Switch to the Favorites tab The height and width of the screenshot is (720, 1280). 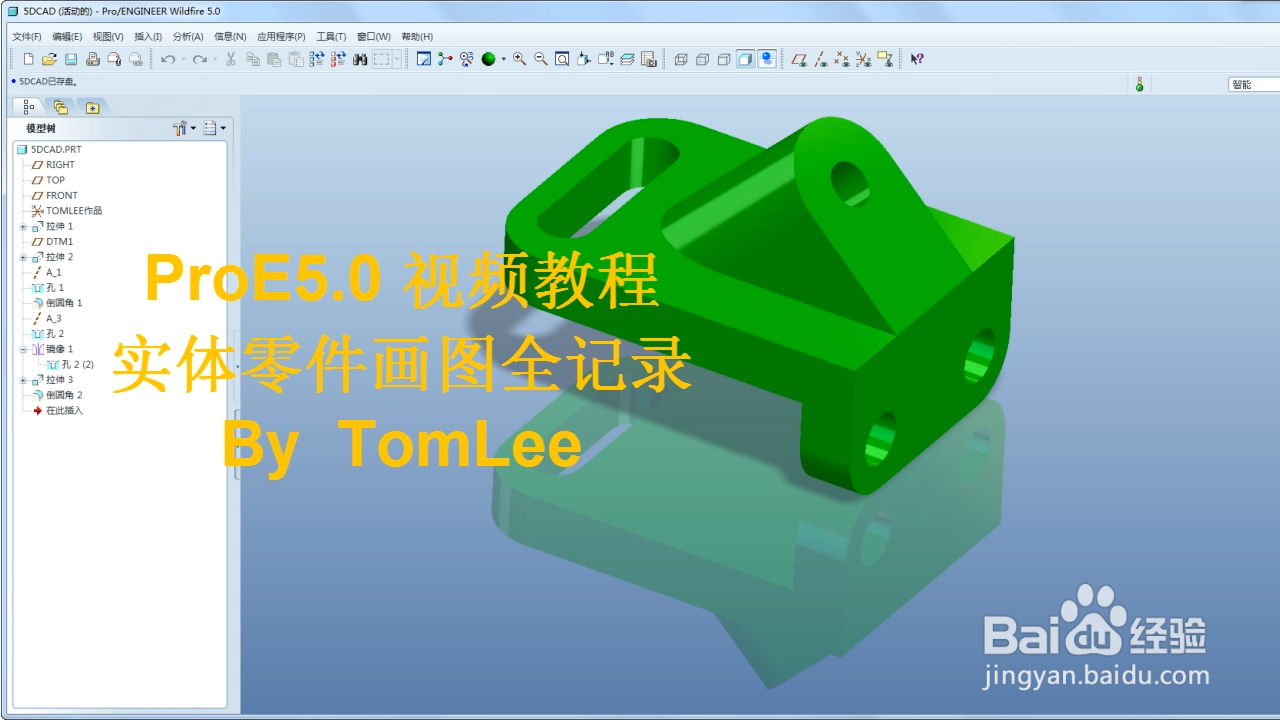(92, 107)
